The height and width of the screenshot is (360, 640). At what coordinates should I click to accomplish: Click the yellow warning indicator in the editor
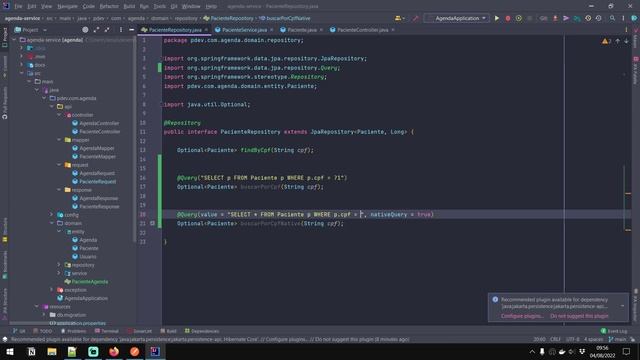(606, 41)
